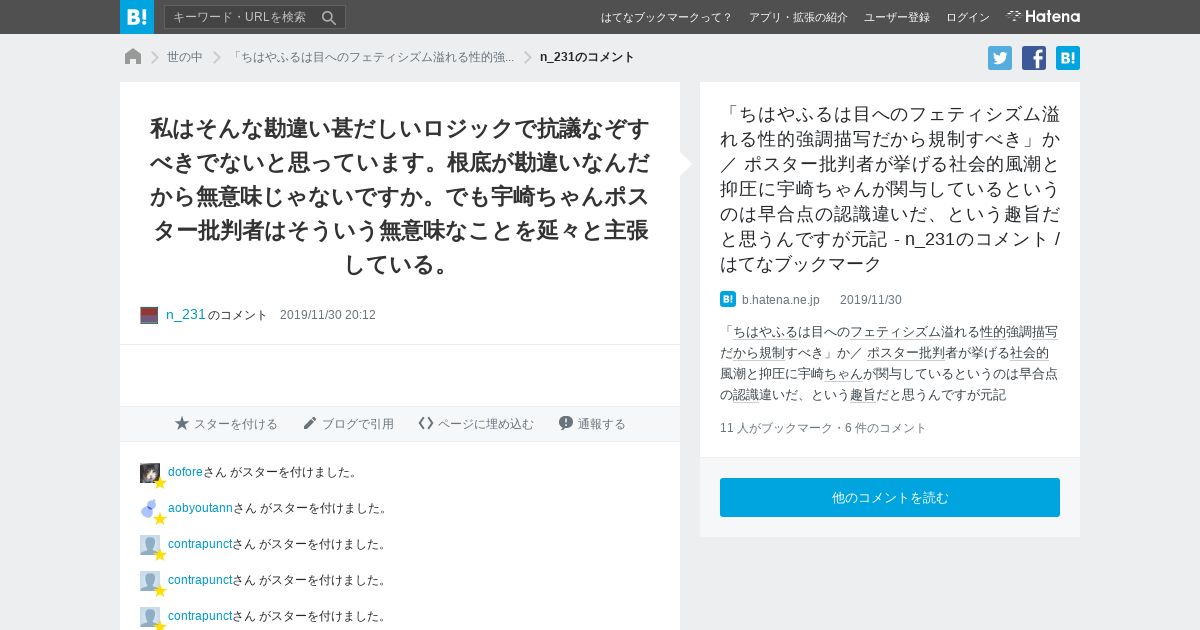Click the main comment headline text
The width and height of the screenshot is (1200, 630).
[400, 196]
